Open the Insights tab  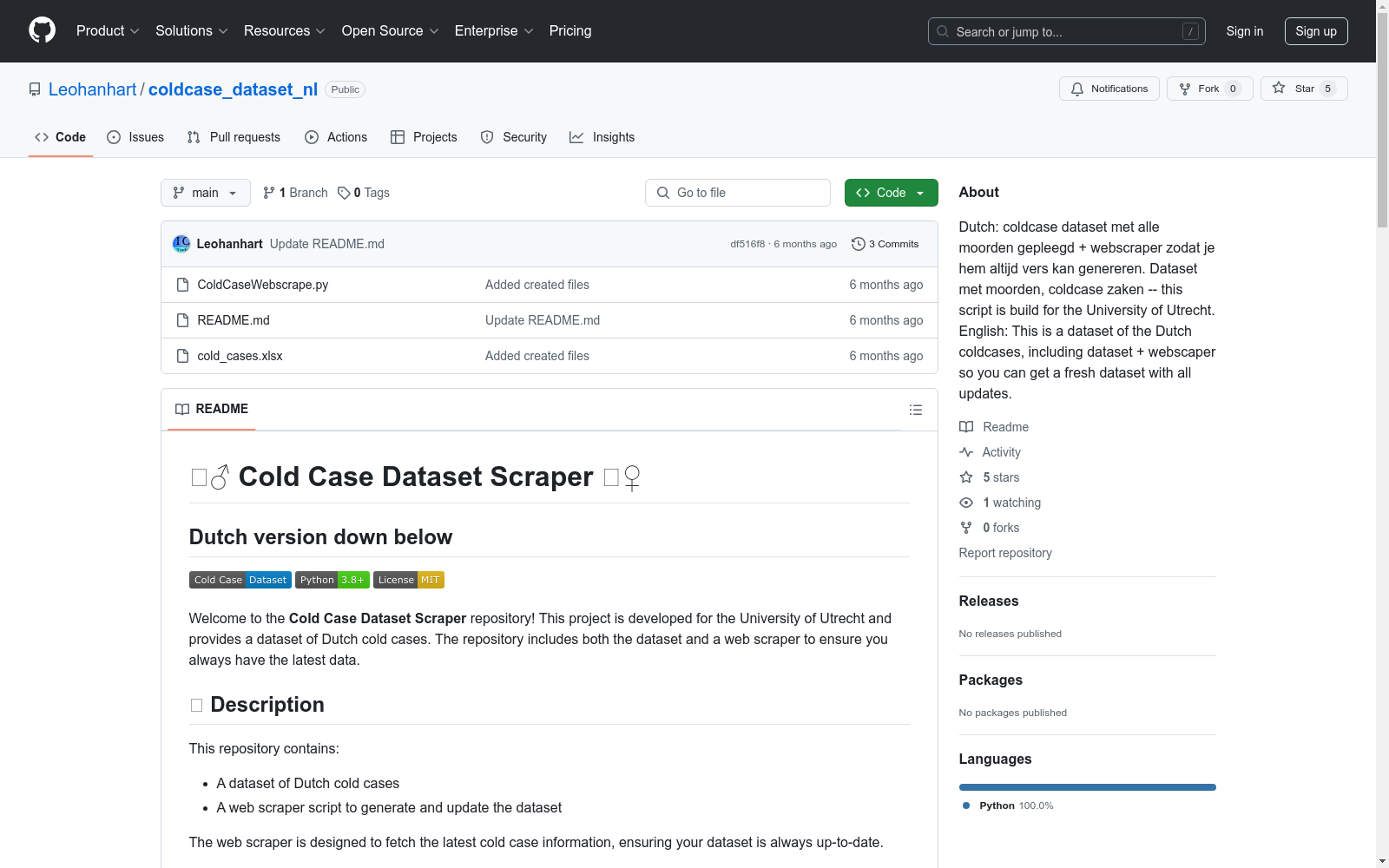click(x=602, y=137)
